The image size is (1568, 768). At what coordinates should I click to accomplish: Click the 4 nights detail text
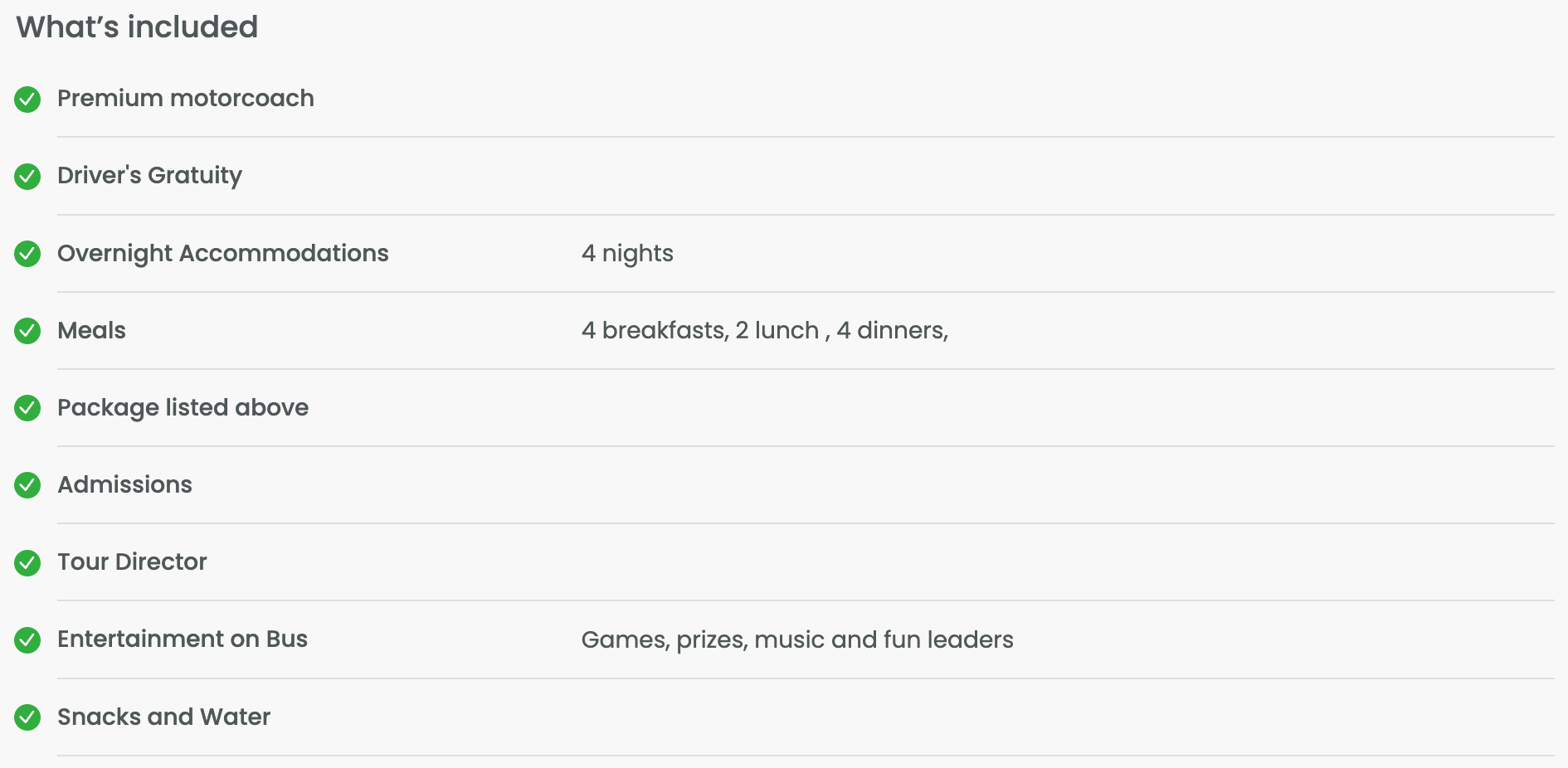(x=627, y=253)
